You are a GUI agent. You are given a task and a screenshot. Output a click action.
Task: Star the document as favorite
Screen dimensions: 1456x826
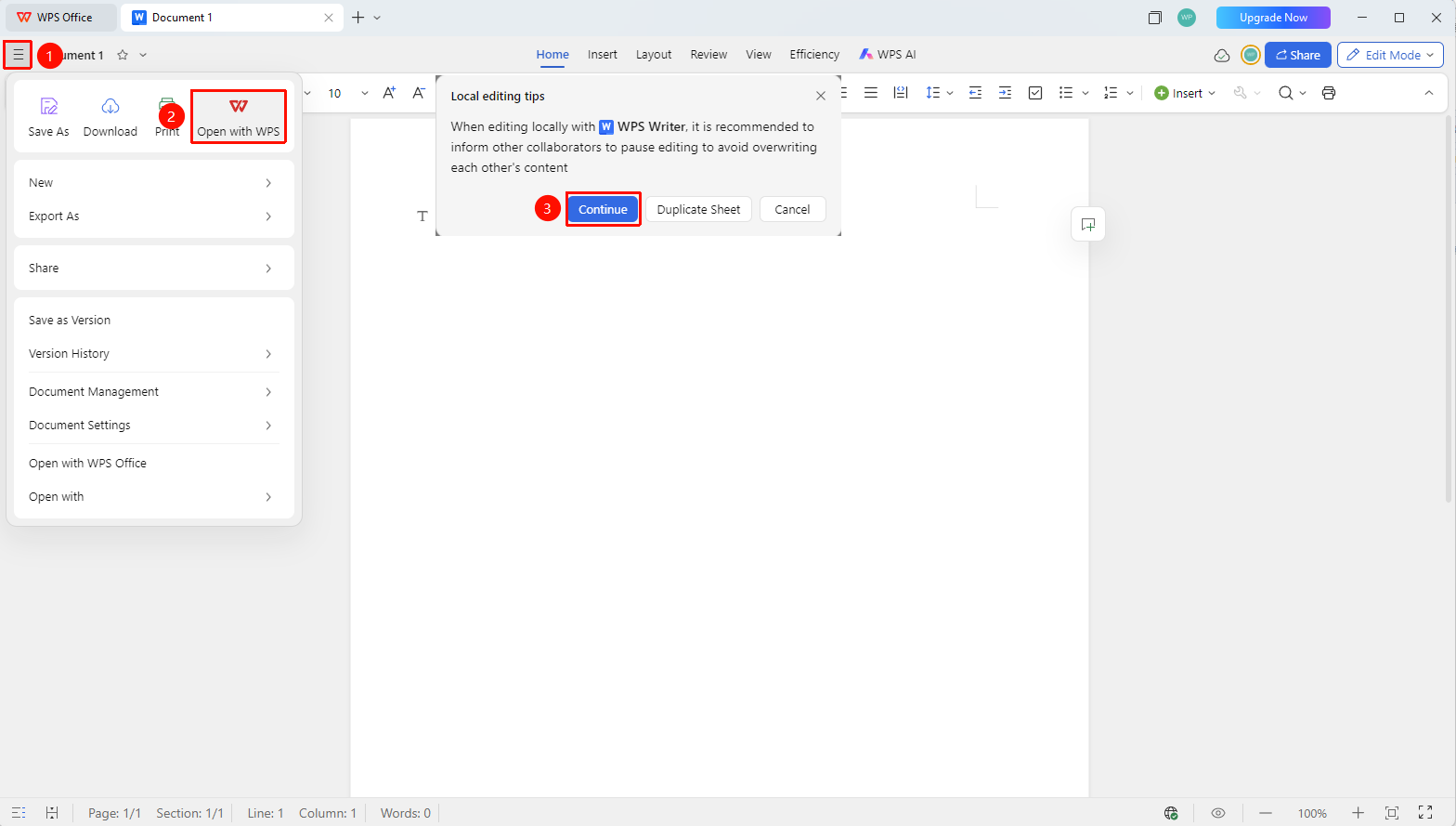(x=123, y=55)
